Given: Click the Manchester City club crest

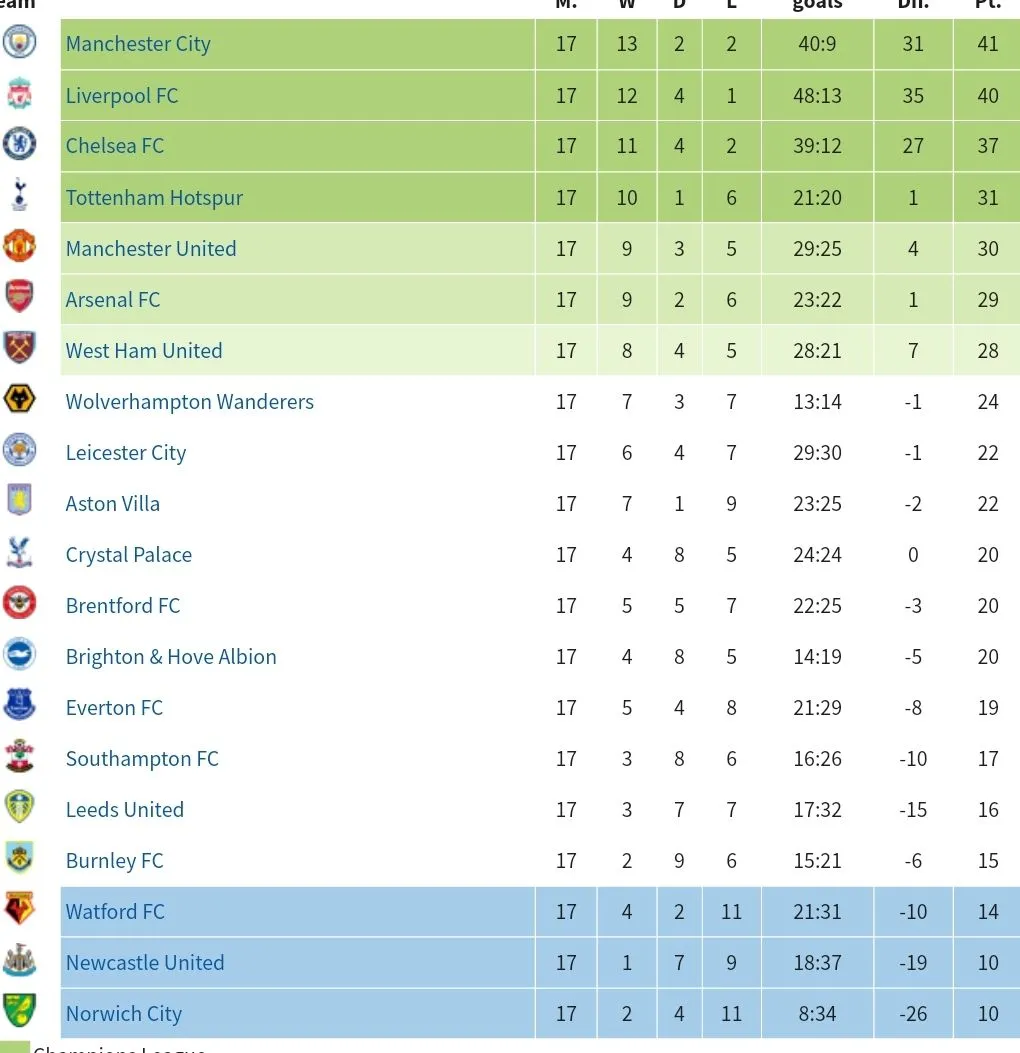Looking at the screenshot, I should coord(19,42).
